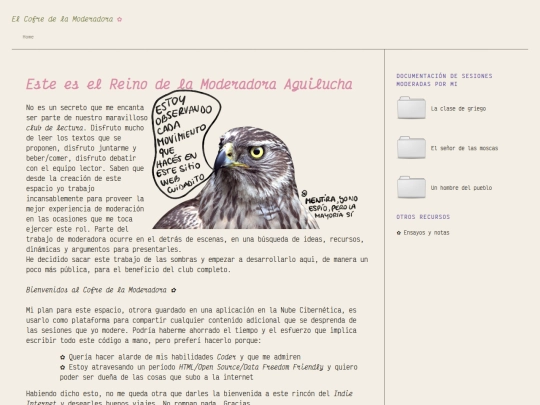Screen dimensions: 540x405
Task: Open the folder icon beside Un hombre del pueblo
Action: point(411,187)
